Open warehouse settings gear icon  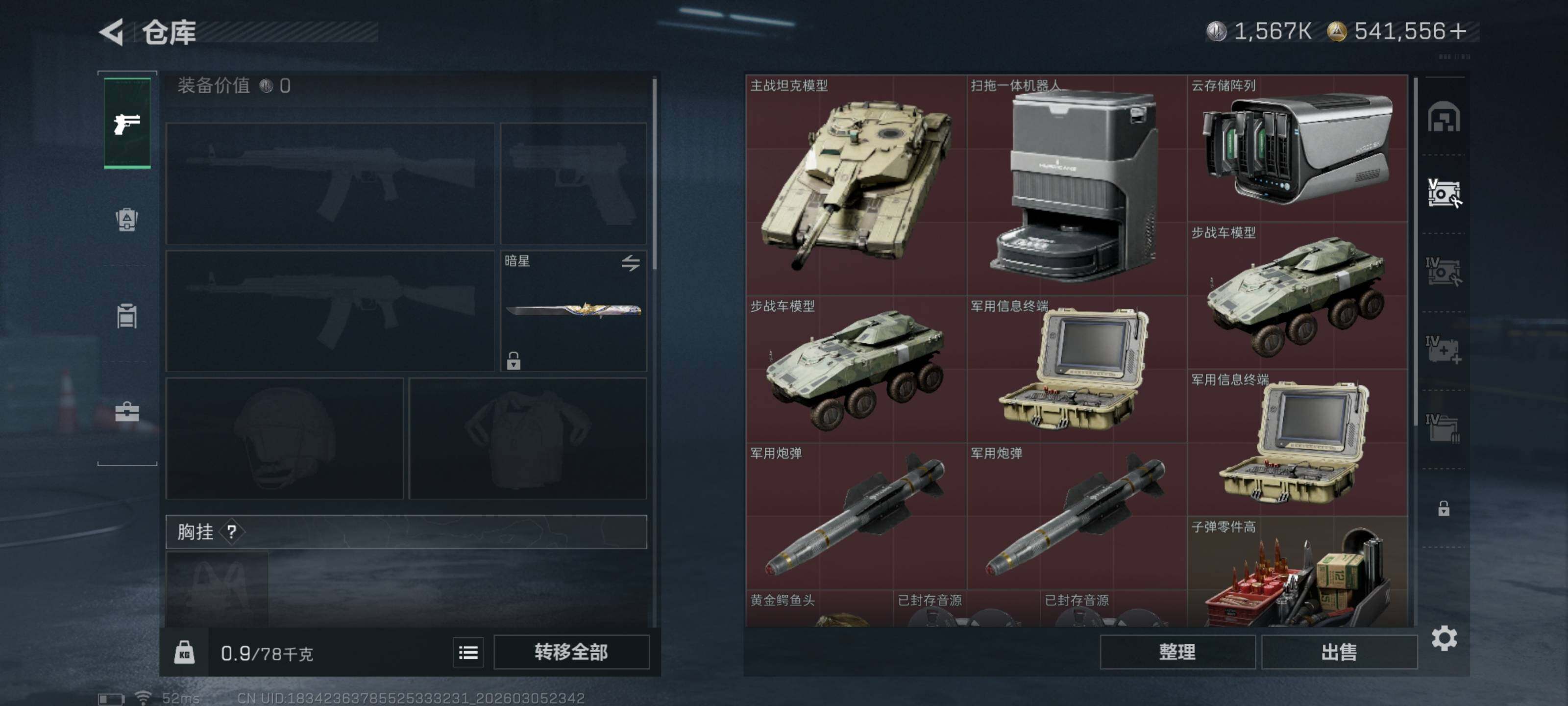point(1444,638)
